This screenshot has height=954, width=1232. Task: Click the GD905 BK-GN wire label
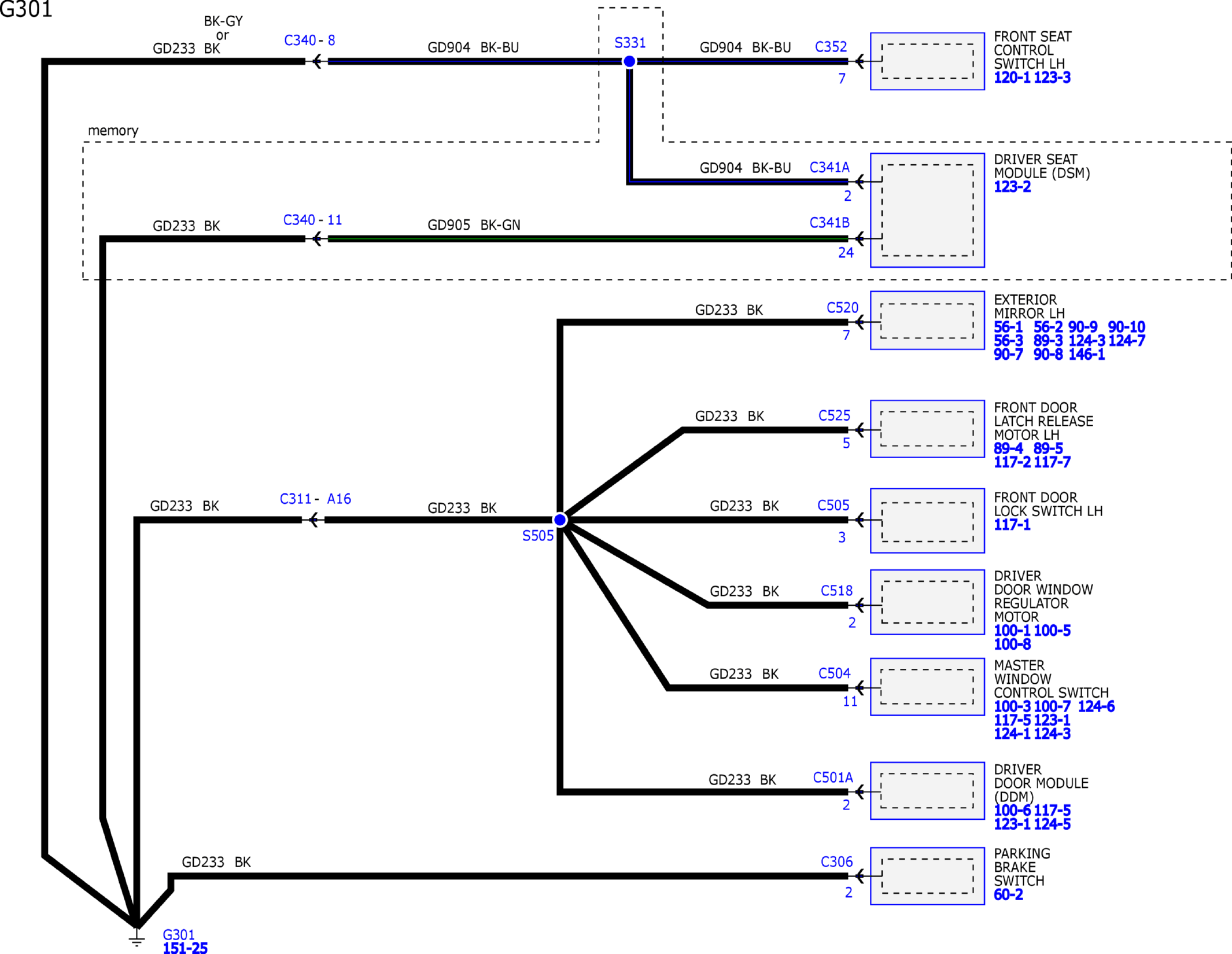click(474, 225)
